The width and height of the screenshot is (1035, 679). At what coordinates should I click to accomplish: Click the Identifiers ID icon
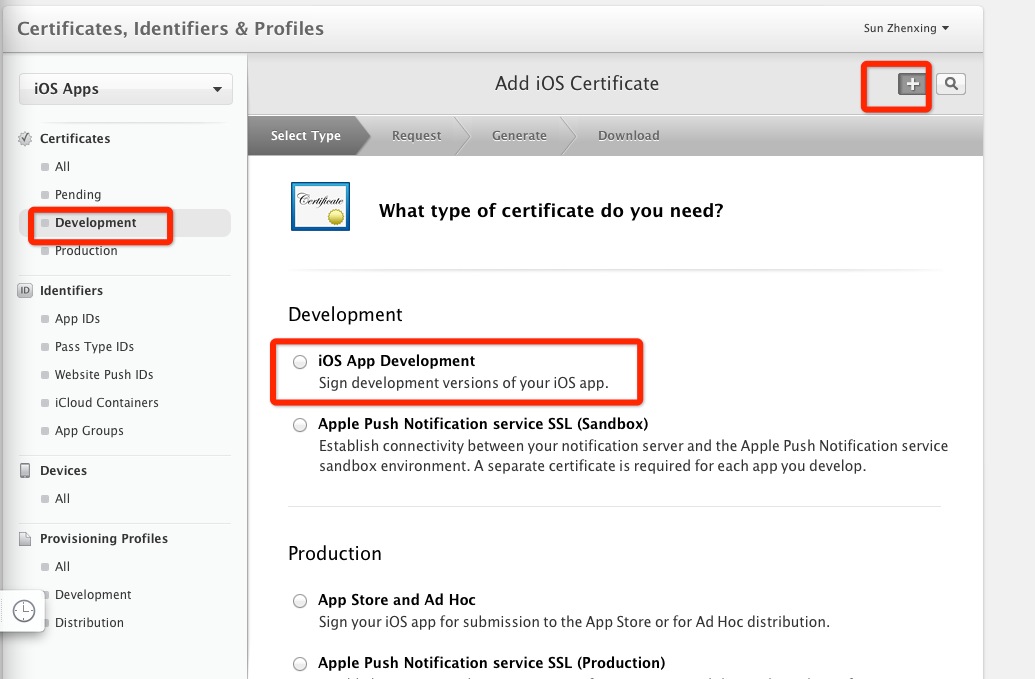[x=25, y=290]
